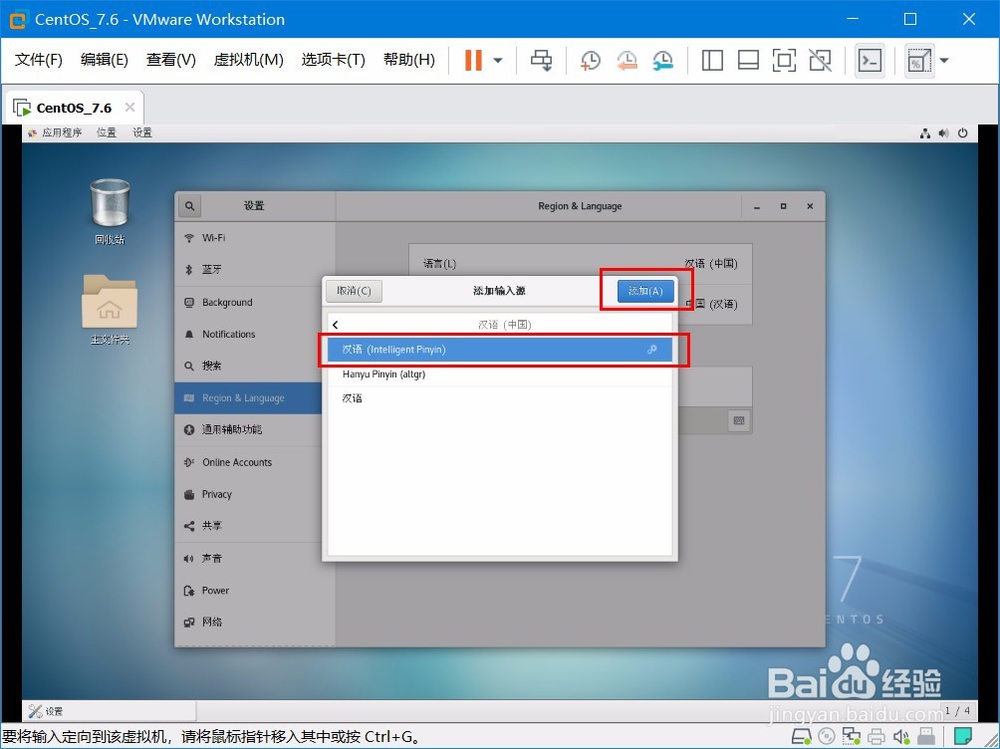1000x749 pixels.
Task: Click the search icon in Settings window
Action: pyautogui.click(x=189, y=206)
